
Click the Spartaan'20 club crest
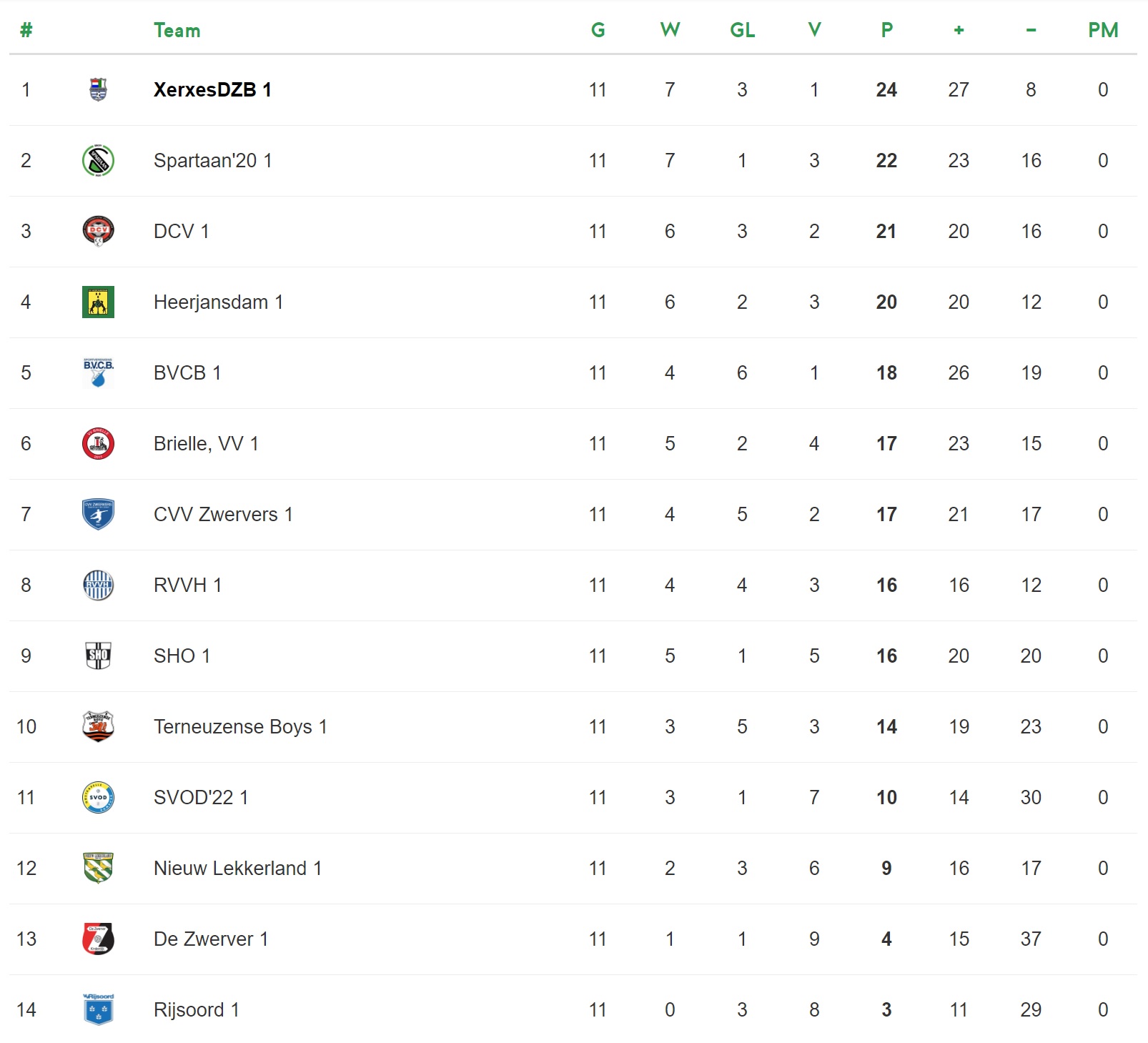point(98,161)
